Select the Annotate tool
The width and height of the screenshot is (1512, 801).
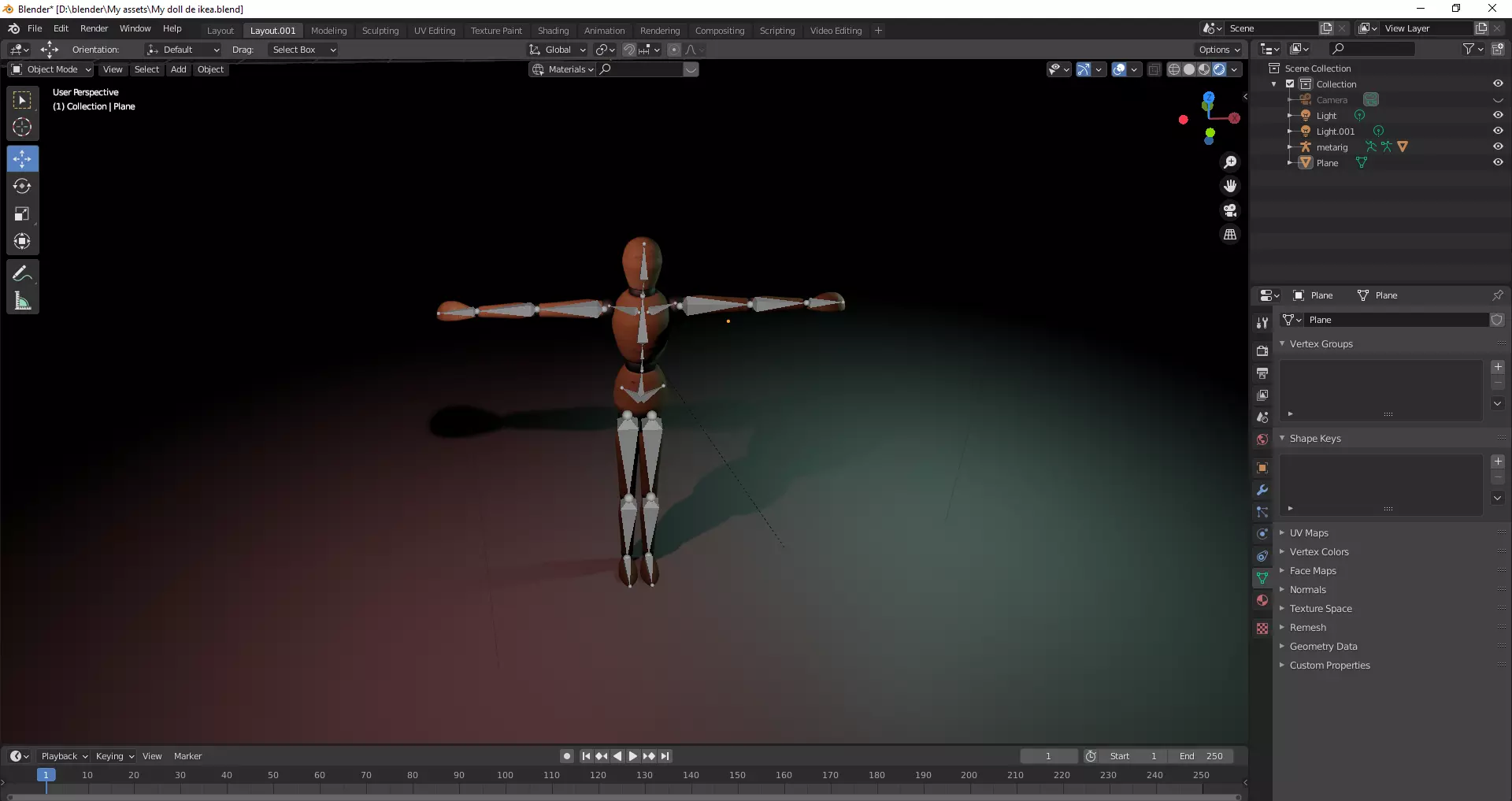22,273
